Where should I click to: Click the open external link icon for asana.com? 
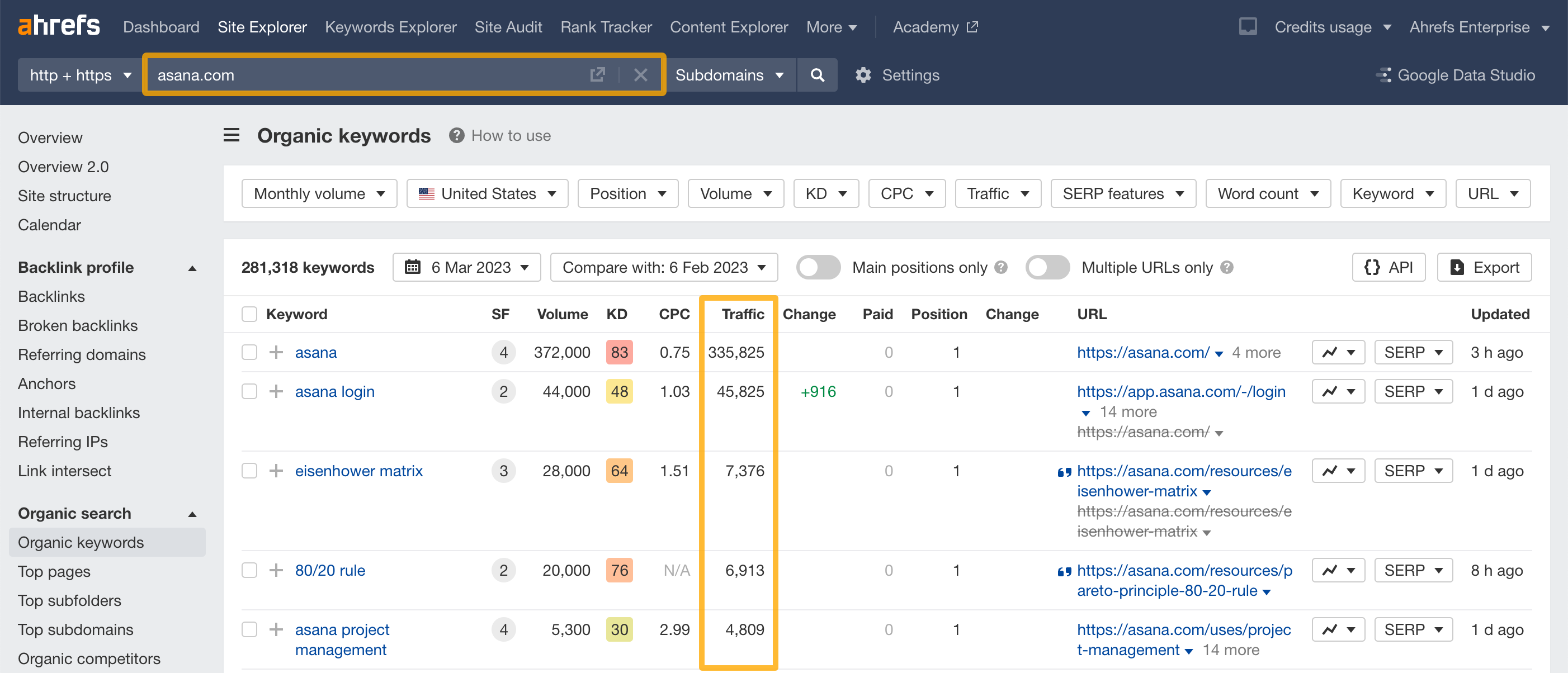click(x=597, y=75)
